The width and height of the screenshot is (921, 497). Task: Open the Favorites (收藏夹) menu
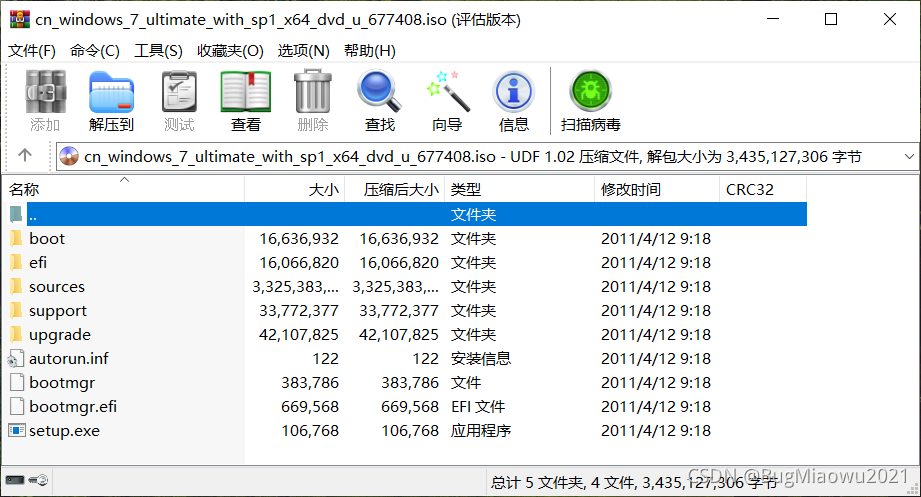230,51
